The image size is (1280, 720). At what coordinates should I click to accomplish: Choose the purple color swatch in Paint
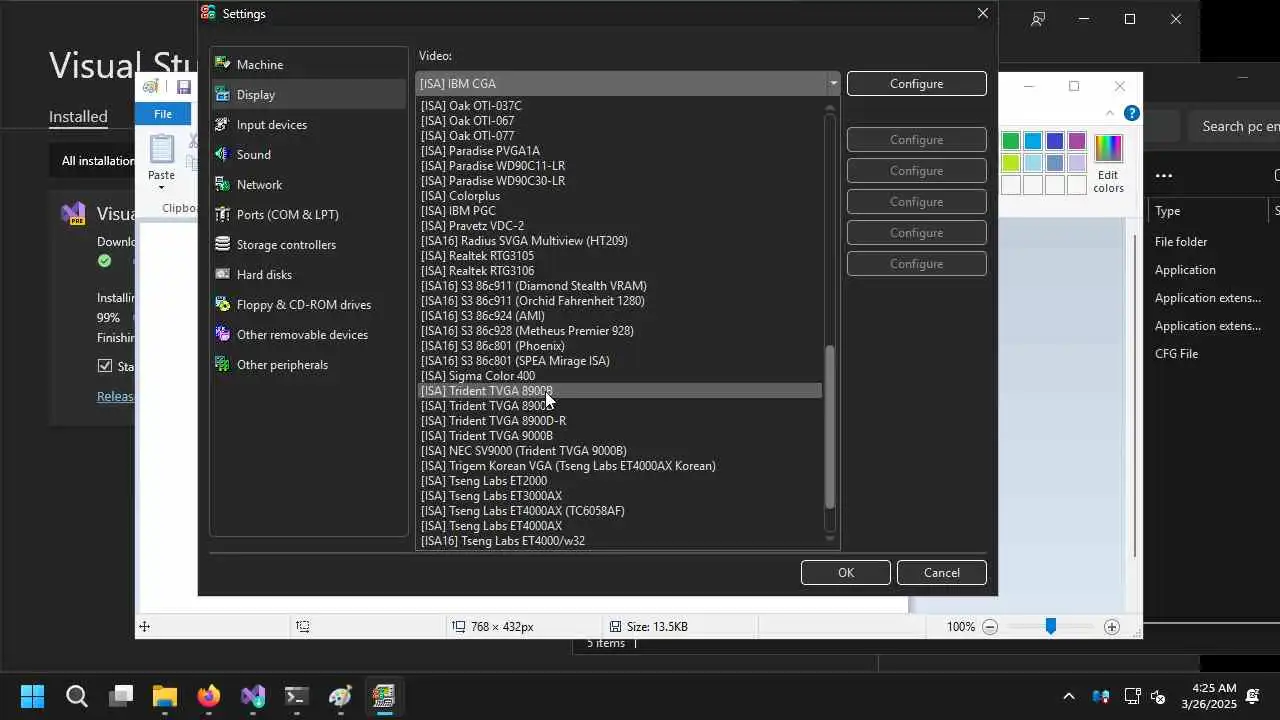[x=1077, y=141]
